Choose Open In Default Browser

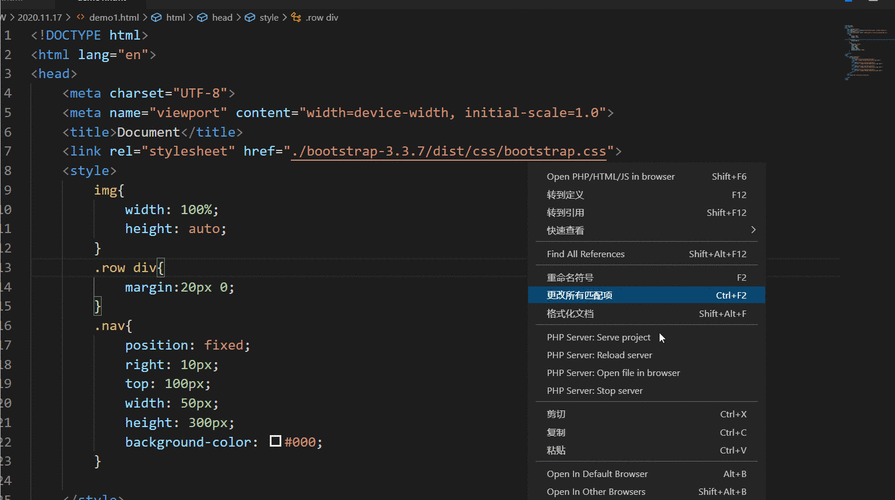tap(646, 474)
